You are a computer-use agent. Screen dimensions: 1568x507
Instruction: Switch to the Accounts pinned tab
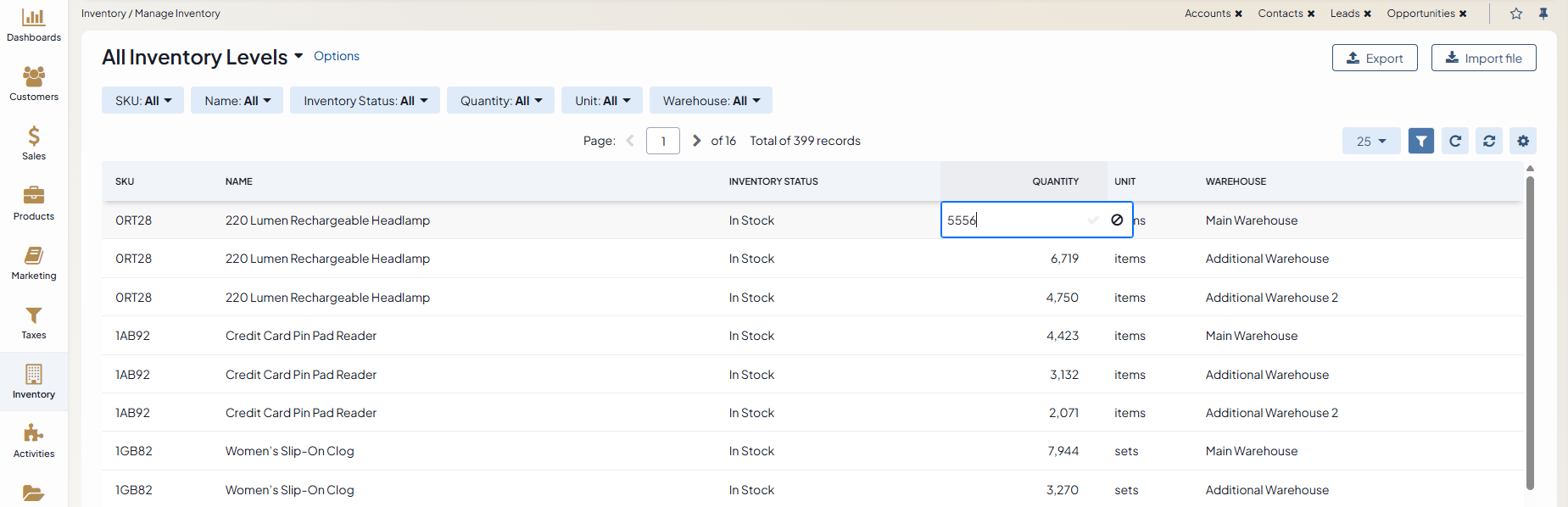pos(1207,14)
